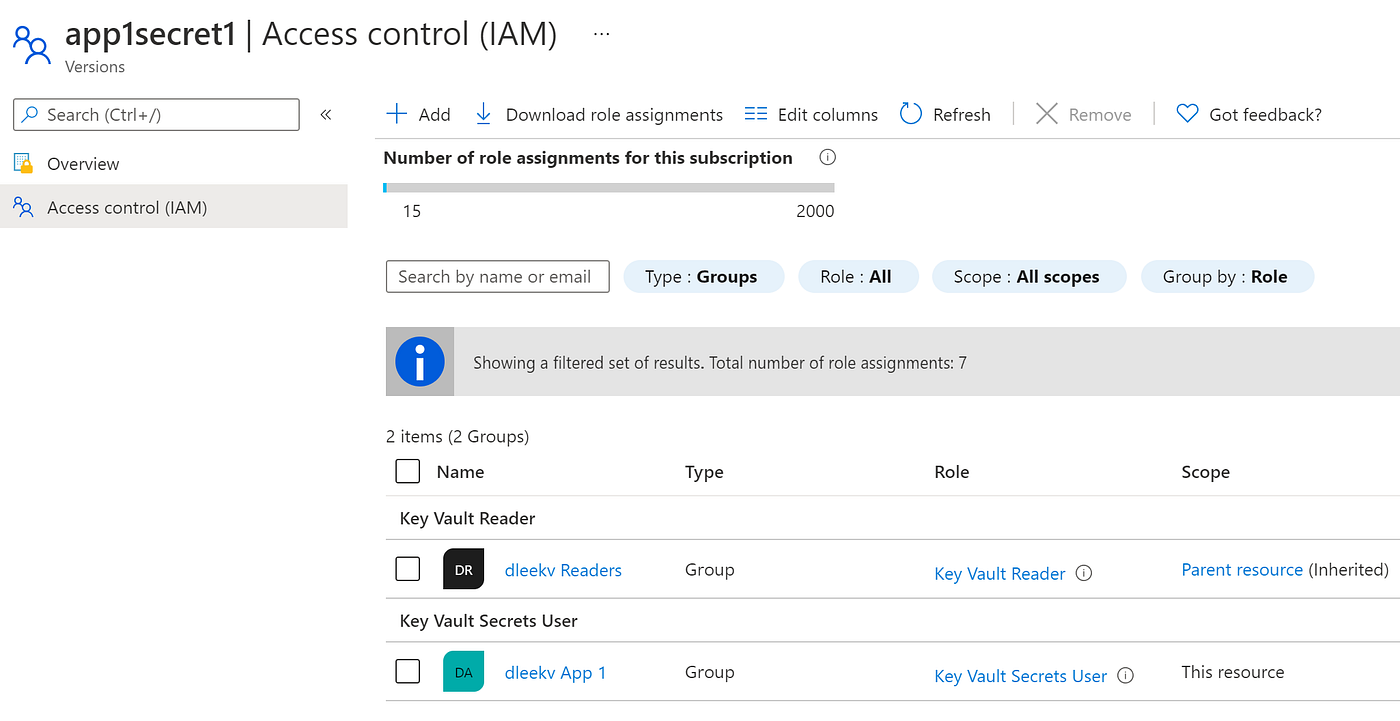Click the Edit columns icon

[x=756, y=114]
